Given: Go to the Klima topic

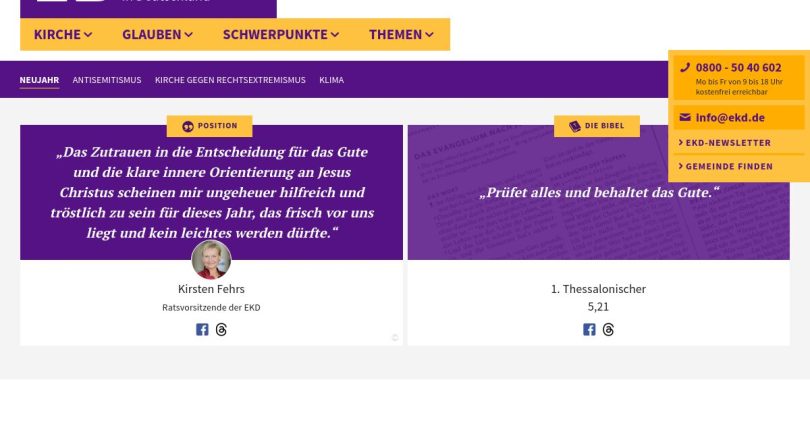Looking at the screenshot, I should pyautogui.click(x=331, y=80).
